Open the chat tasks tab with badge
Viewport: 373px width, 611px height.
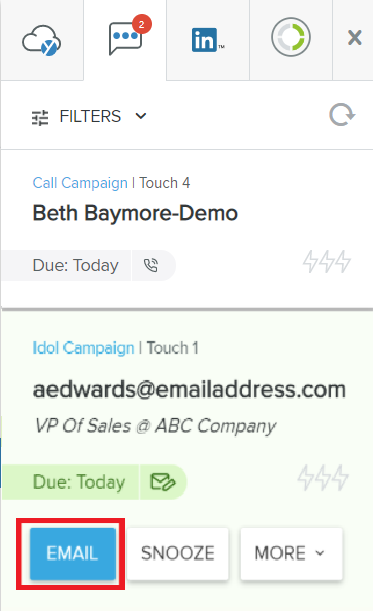click(125, 39)
